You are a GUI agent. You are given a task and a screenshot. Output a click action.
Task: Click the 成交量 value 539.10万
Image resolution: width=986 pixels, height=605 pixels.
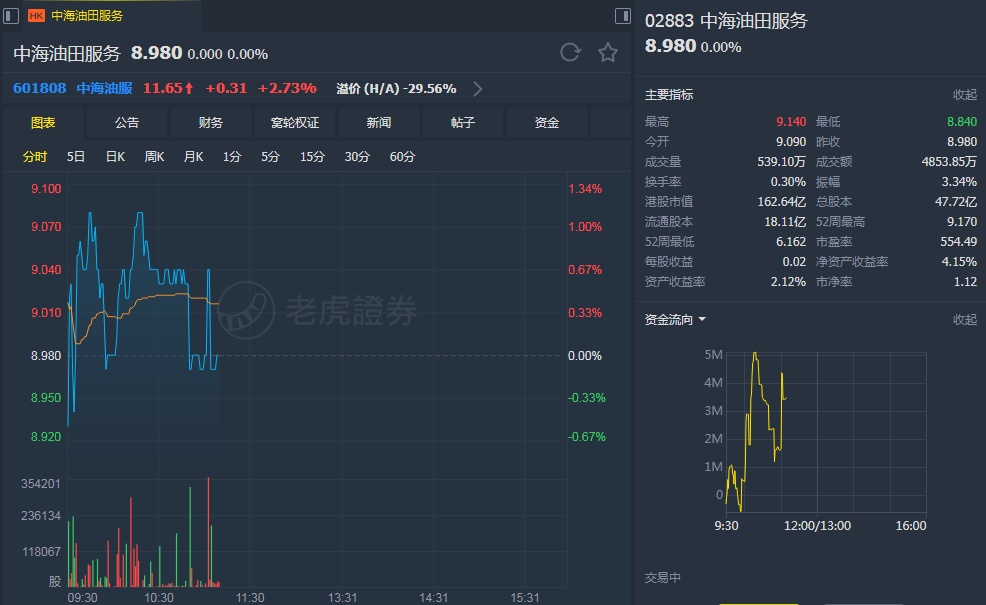tap(782, 162)
